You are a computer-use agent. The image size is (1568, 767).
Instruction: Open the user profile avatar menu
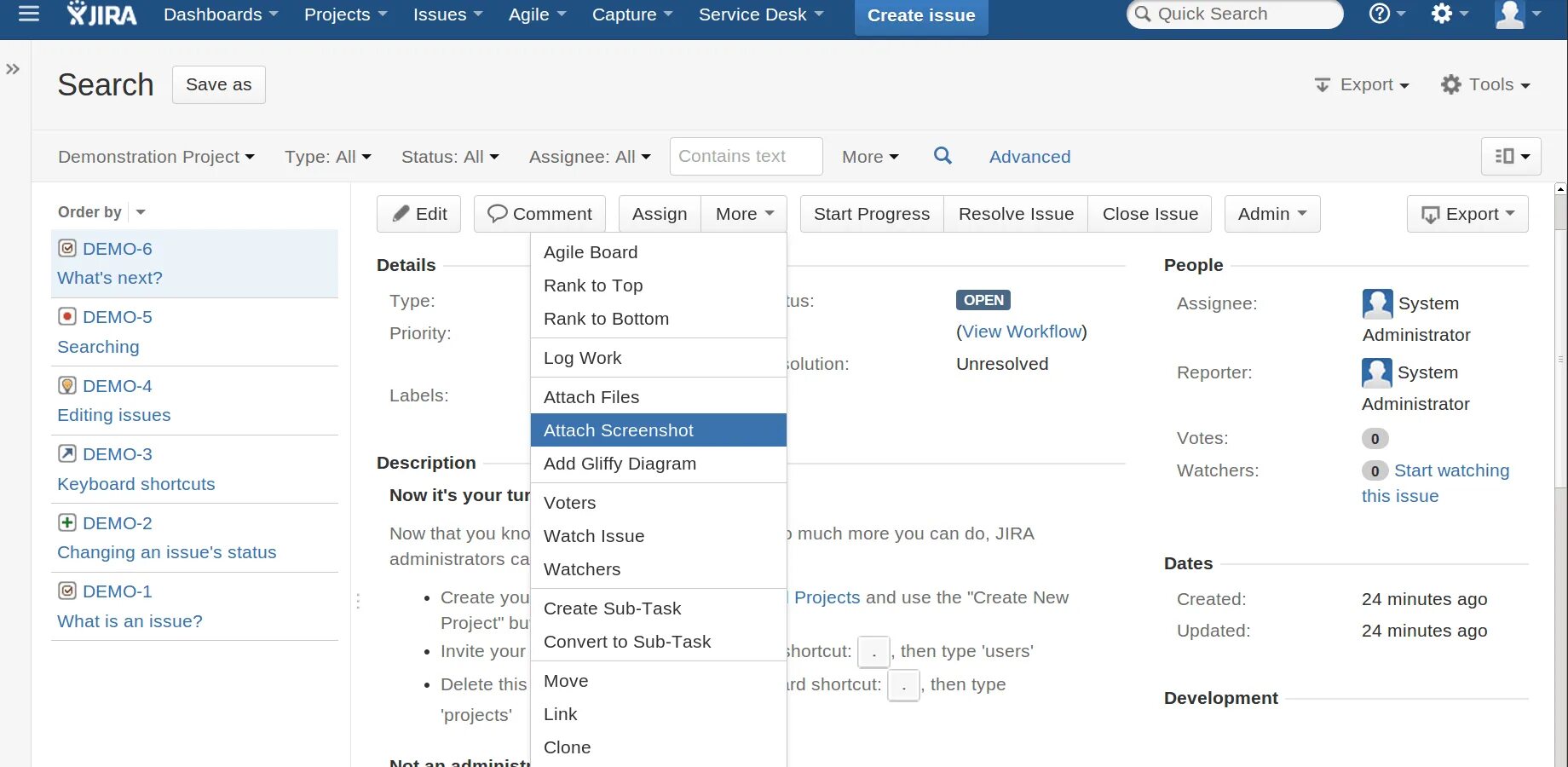pyautogui.click(x=1518, y=14)
